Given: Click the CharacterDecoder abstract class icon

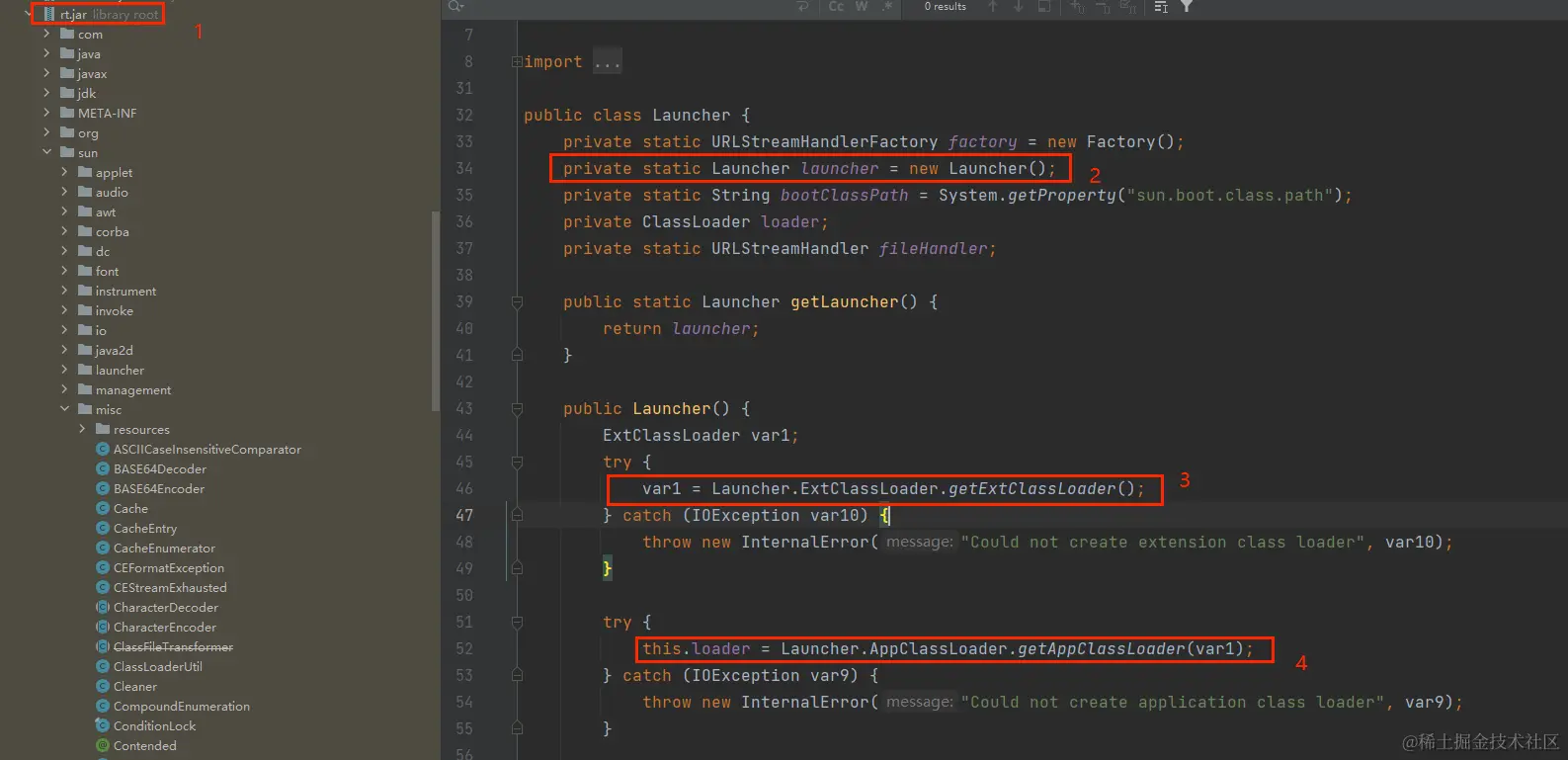Looking at the screenshot, I should [103, 607].
